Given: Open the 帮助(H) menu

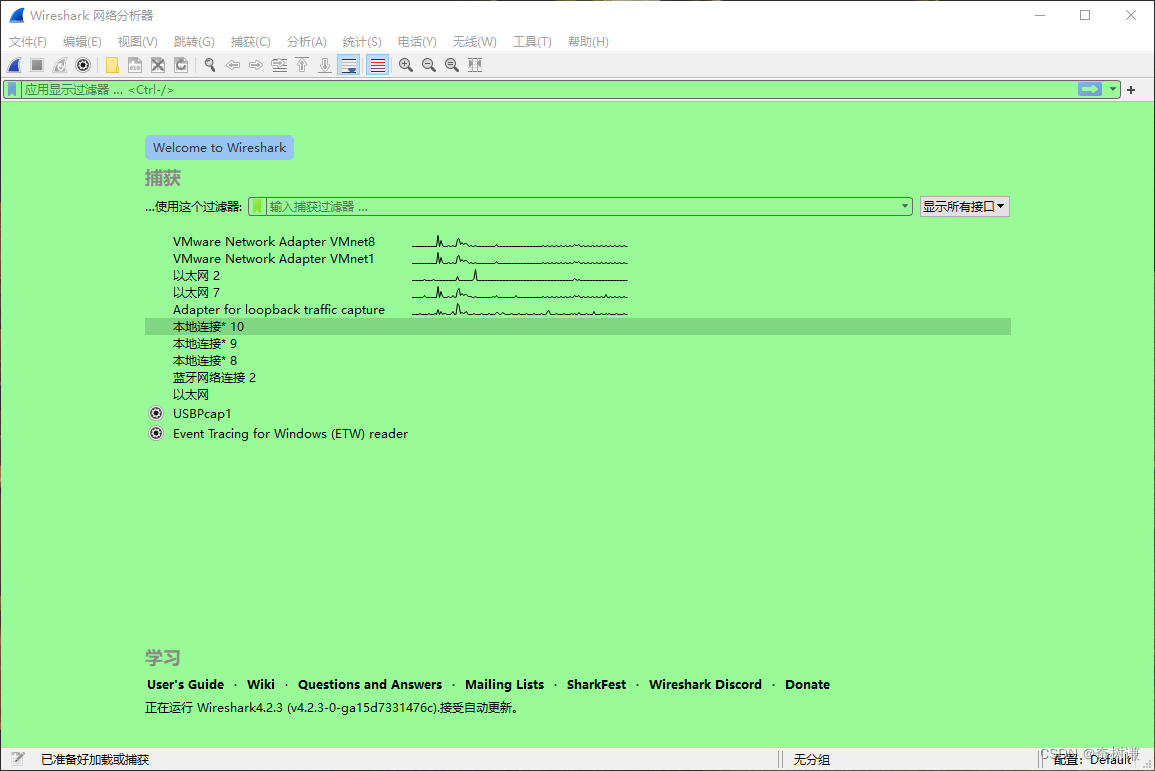Looking at the screenshot, I should click(588, 41).
